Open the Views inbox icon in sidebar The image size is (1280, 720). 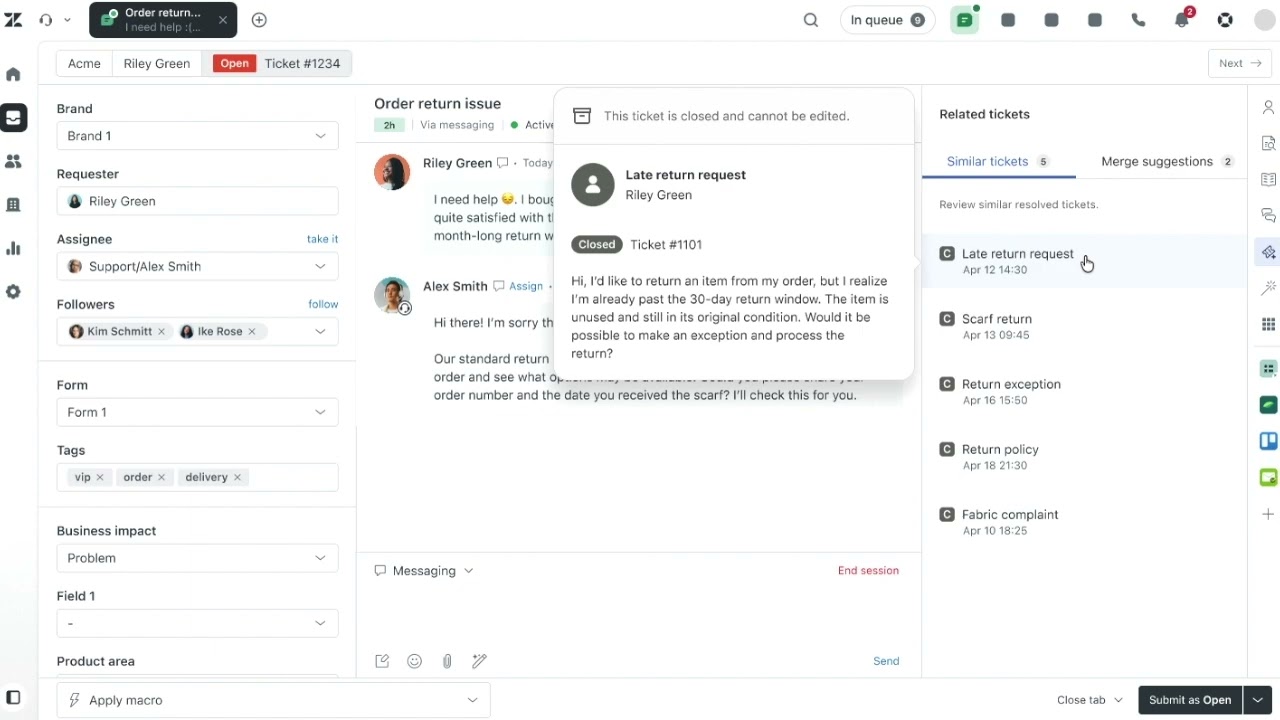click(13, 118)
